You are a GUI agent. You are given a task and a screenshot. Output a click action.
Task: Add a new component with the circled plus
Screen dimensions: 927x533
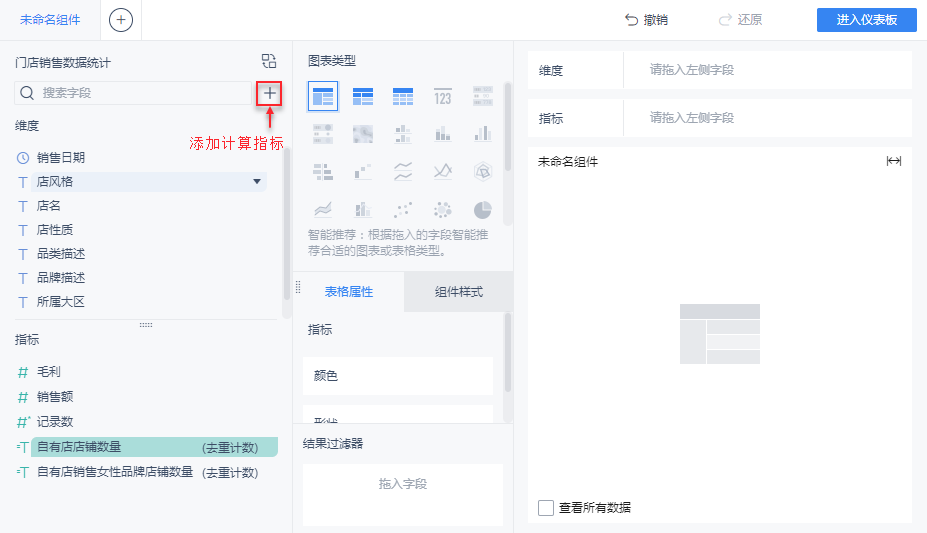pos(121,20)
